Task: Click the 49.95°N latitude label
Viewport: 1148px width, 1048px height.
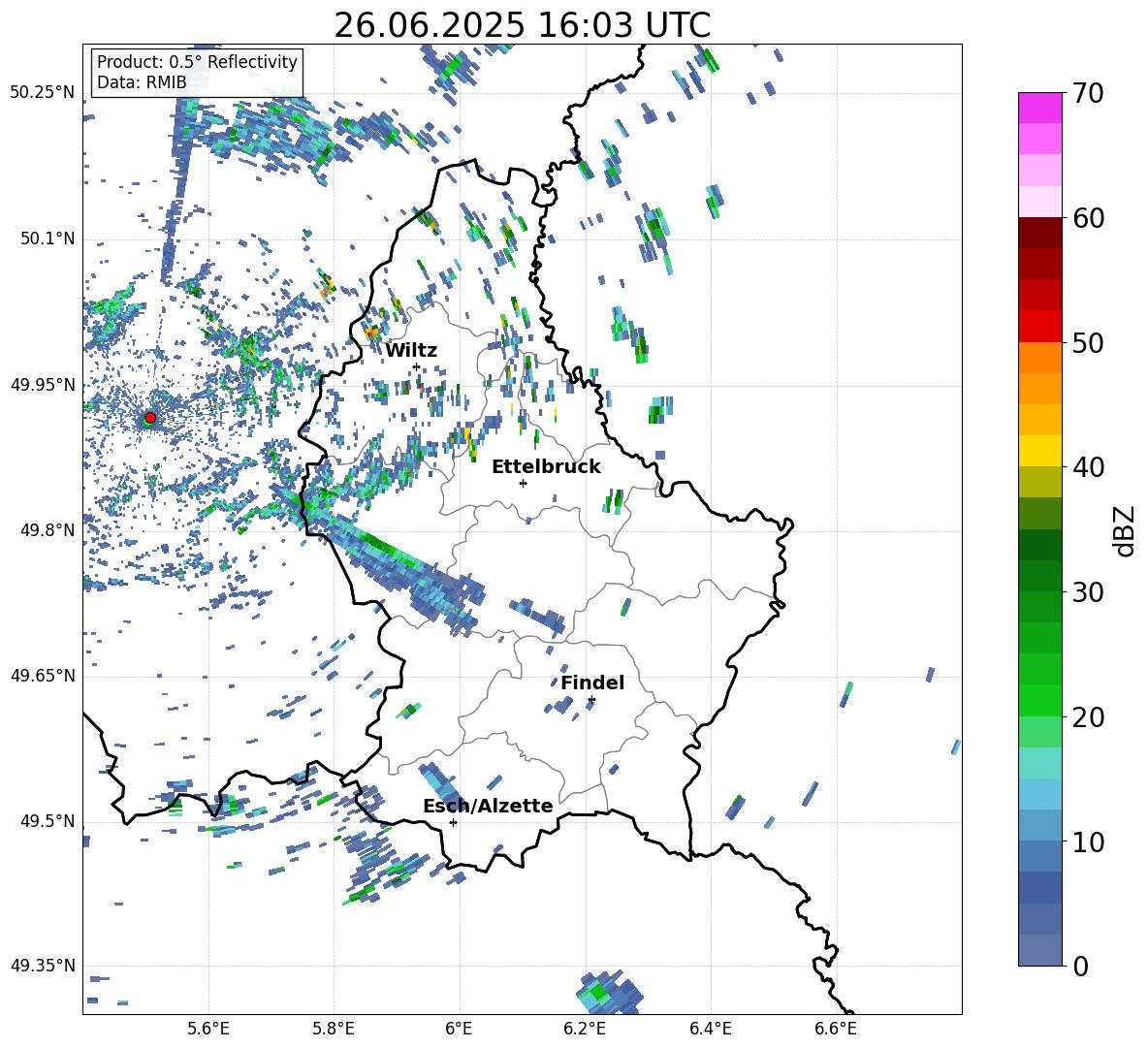Action: pos(43,384)
